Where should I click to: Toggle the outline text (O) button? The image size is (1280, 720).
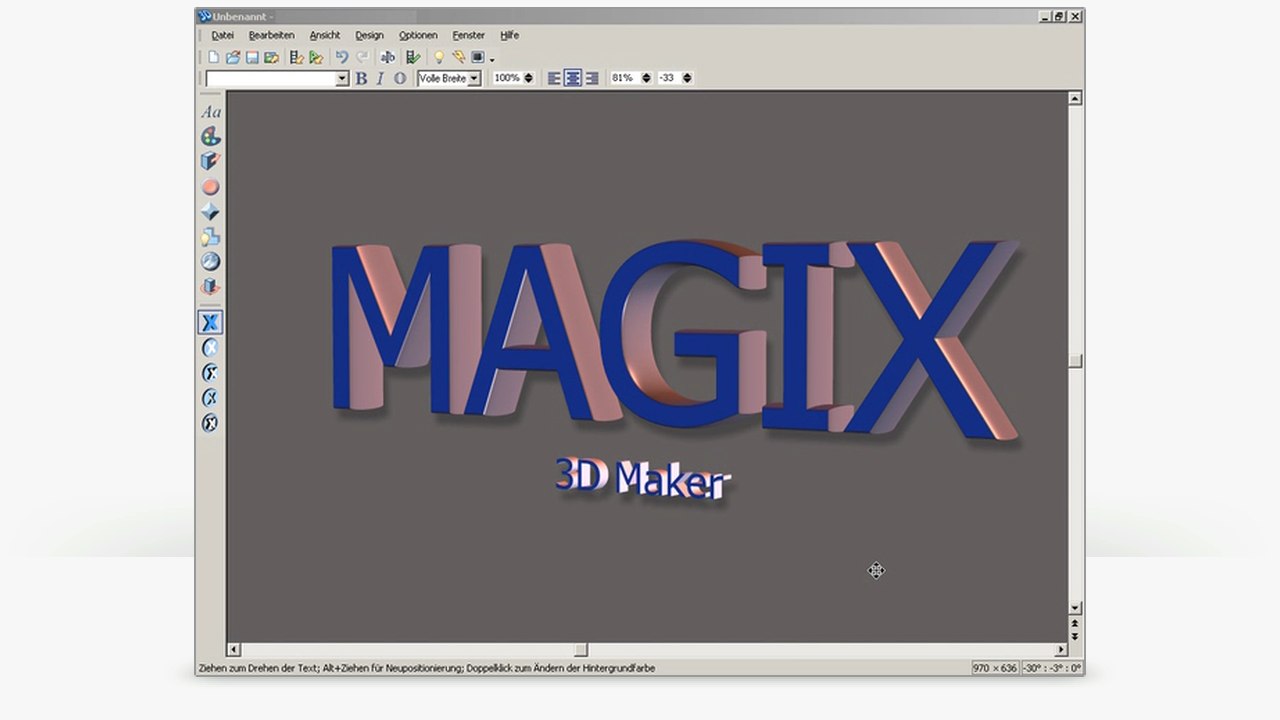tap(400, 78)
